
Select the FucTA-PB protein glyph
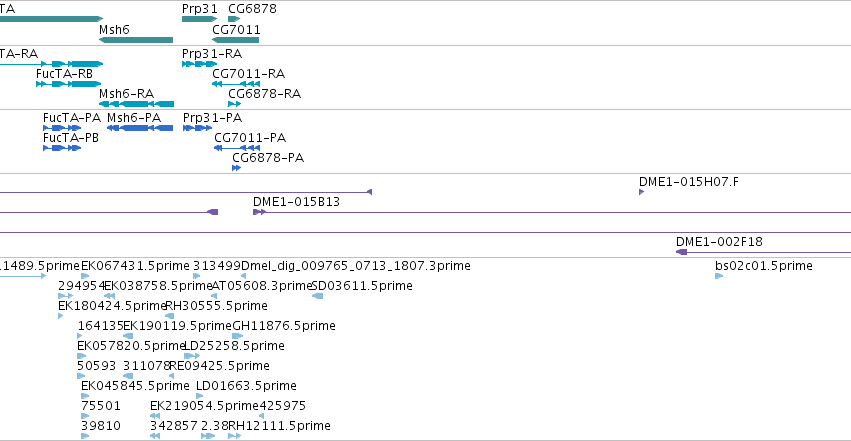click(x=62, y=148)
